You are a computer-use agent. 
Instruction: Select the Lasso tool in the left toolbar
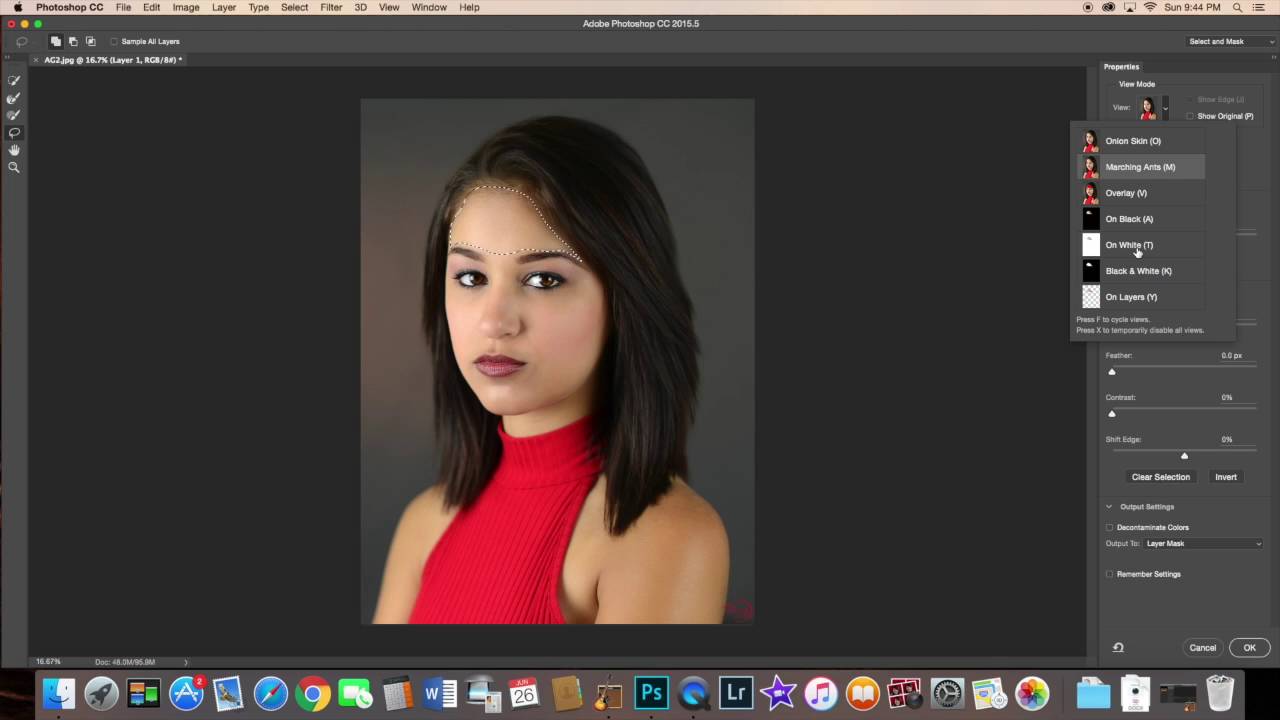click(x=14, y=132)
